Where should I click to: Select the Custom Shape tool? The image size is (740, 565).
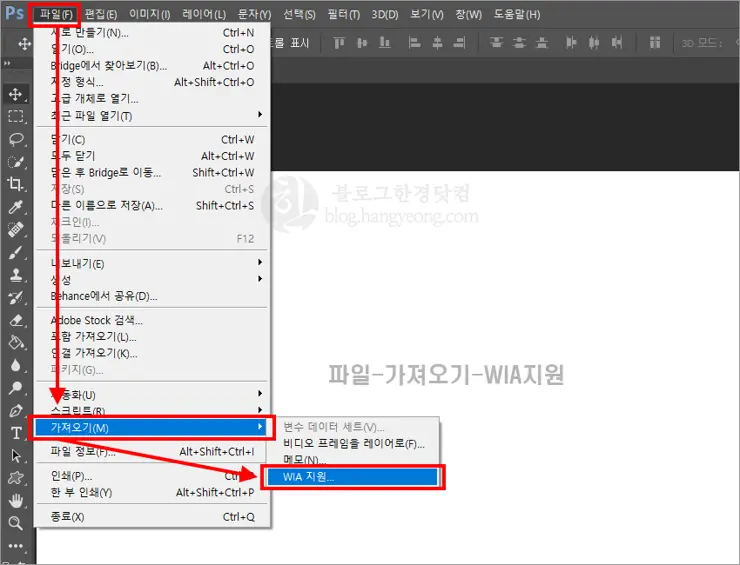[16, 478]
